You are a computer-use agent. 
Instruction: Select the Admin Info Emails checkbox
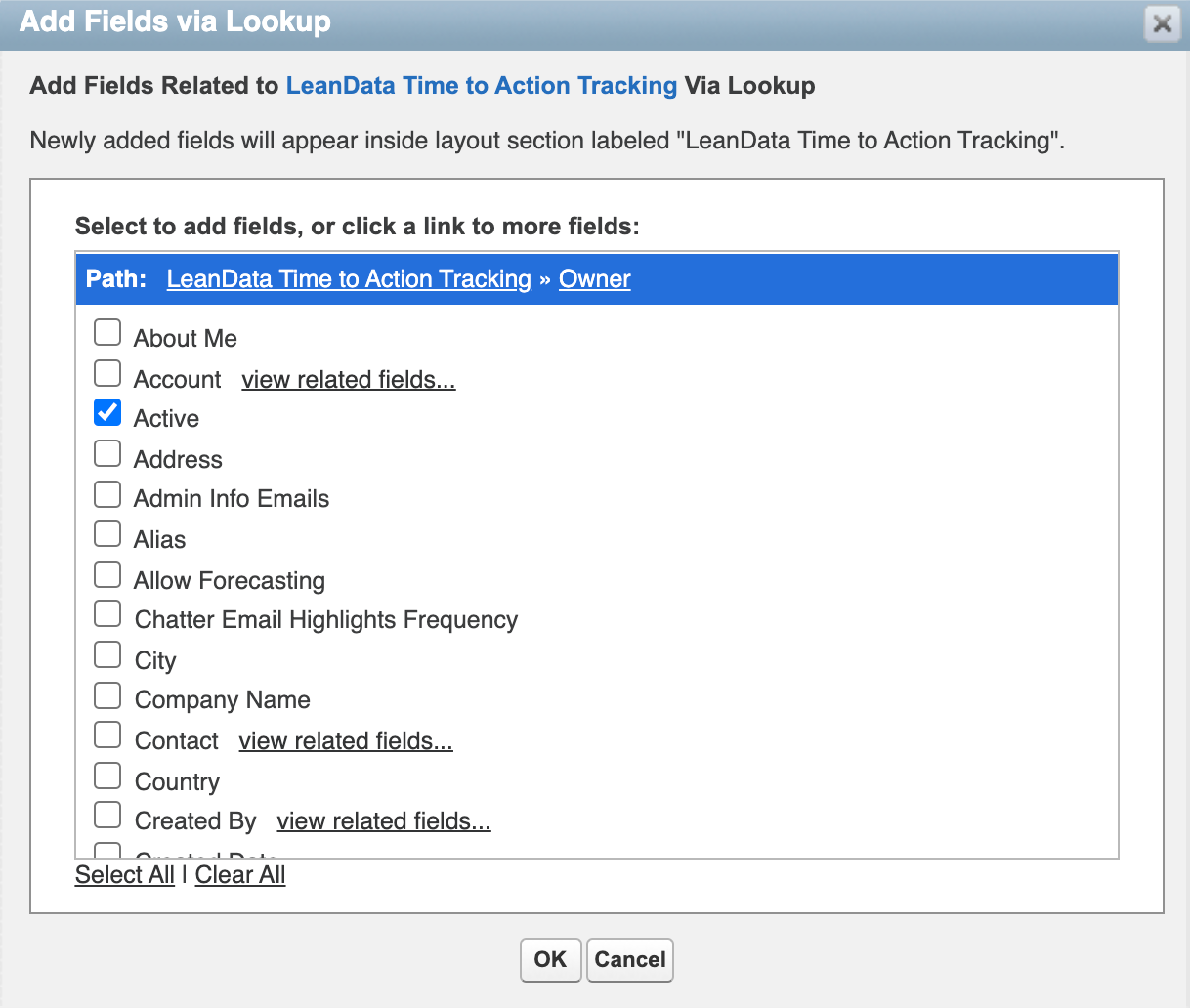pyautogui.click(x=107, y=494)
